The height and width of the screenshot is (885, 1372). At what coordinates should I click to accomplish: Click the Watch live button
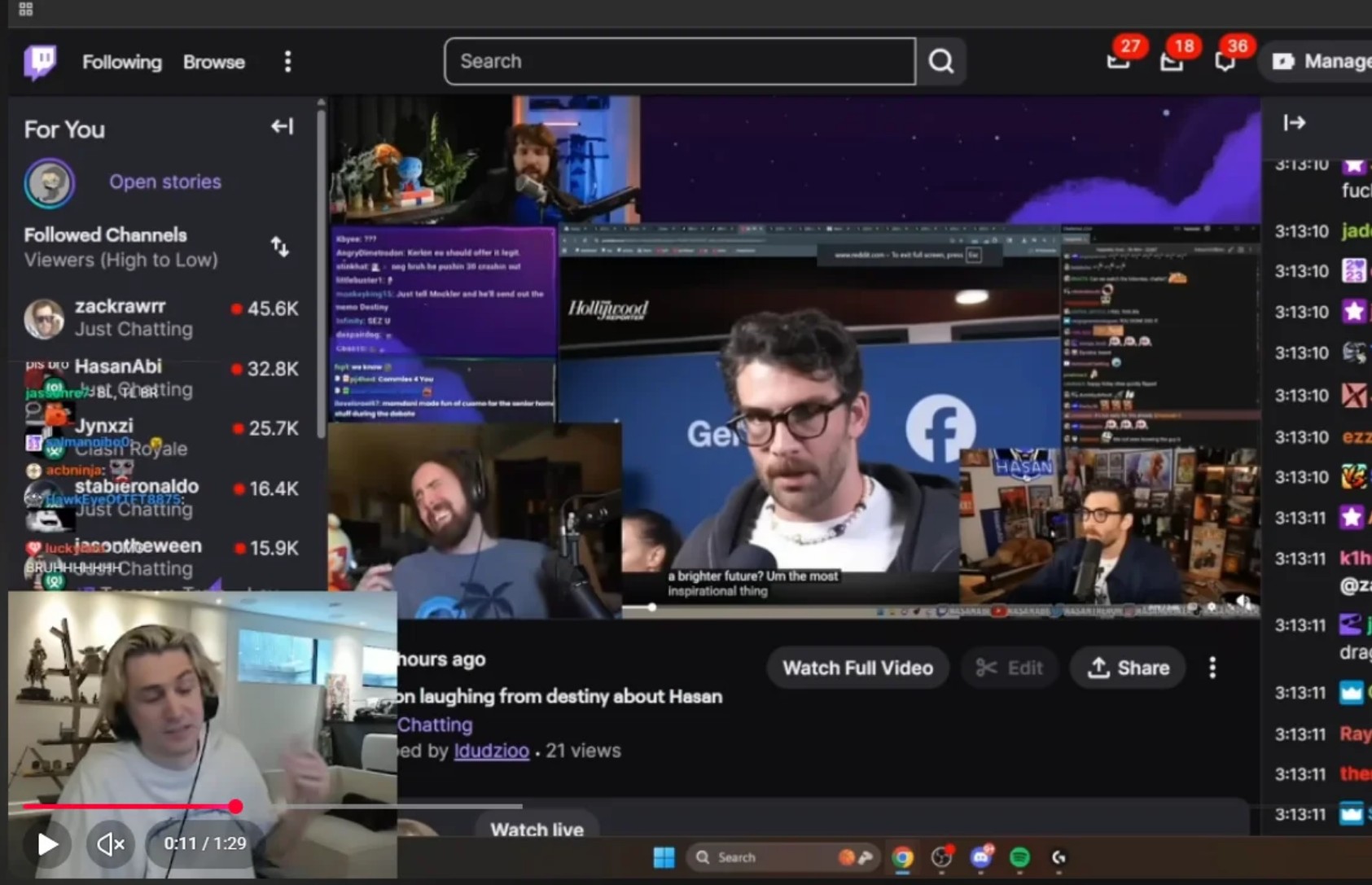coord(537,829)
